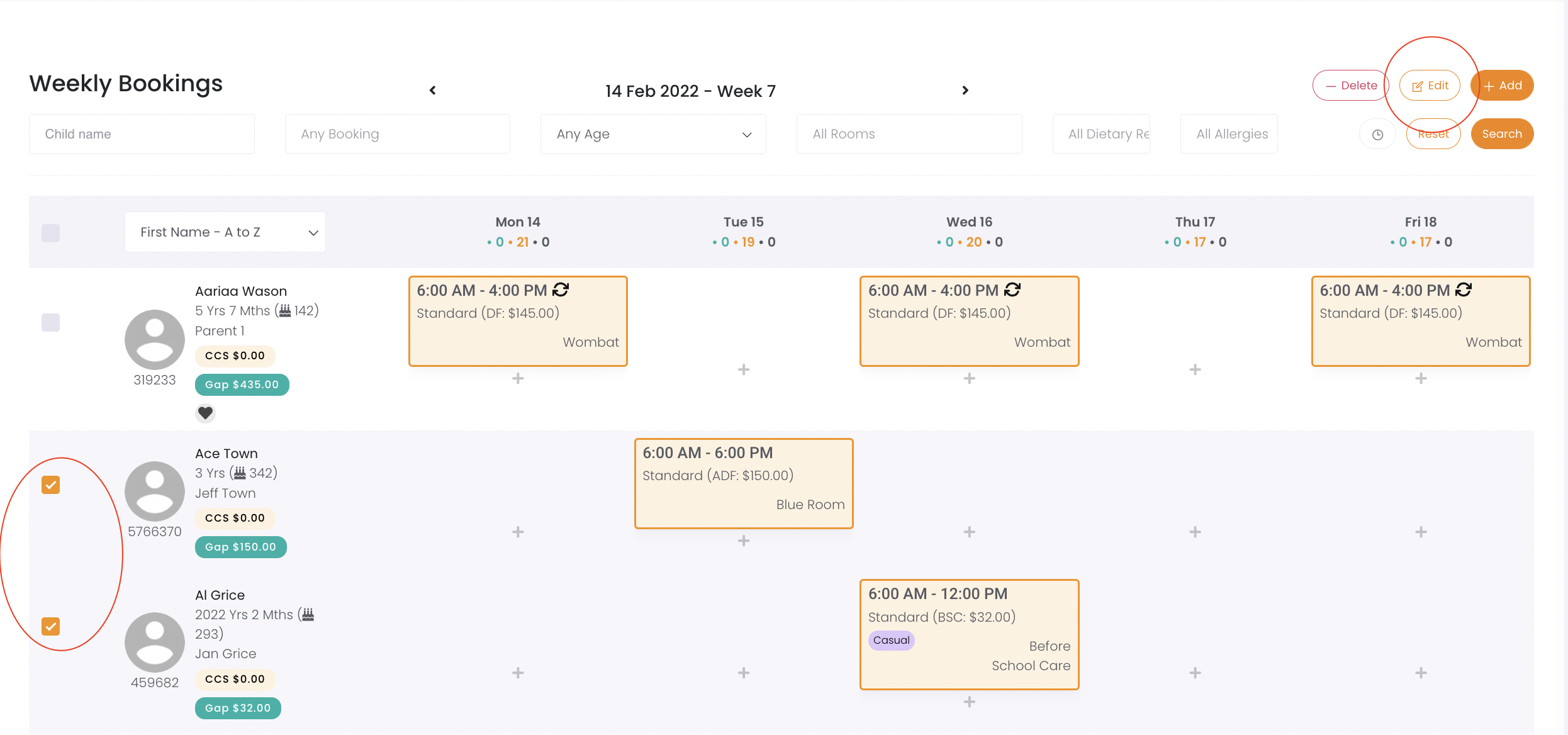Go to previous week arrow
This screenshot has width=1568, height=735.
point(433,91)
